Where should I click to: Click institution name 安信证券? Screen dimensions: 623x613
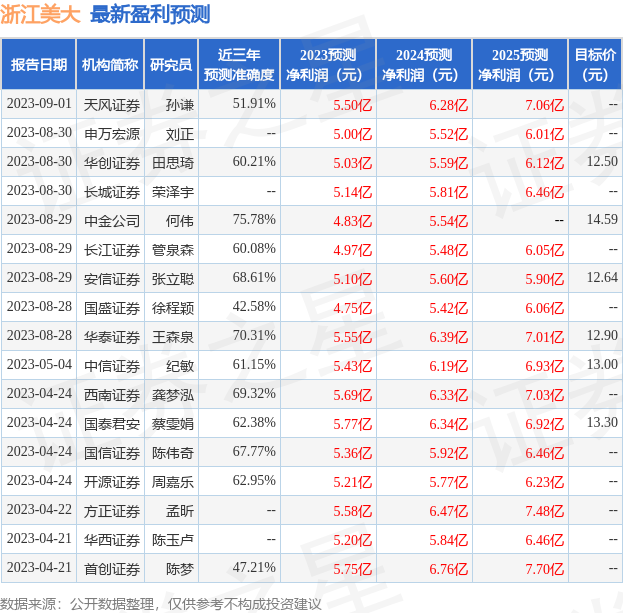click(112, 279)
